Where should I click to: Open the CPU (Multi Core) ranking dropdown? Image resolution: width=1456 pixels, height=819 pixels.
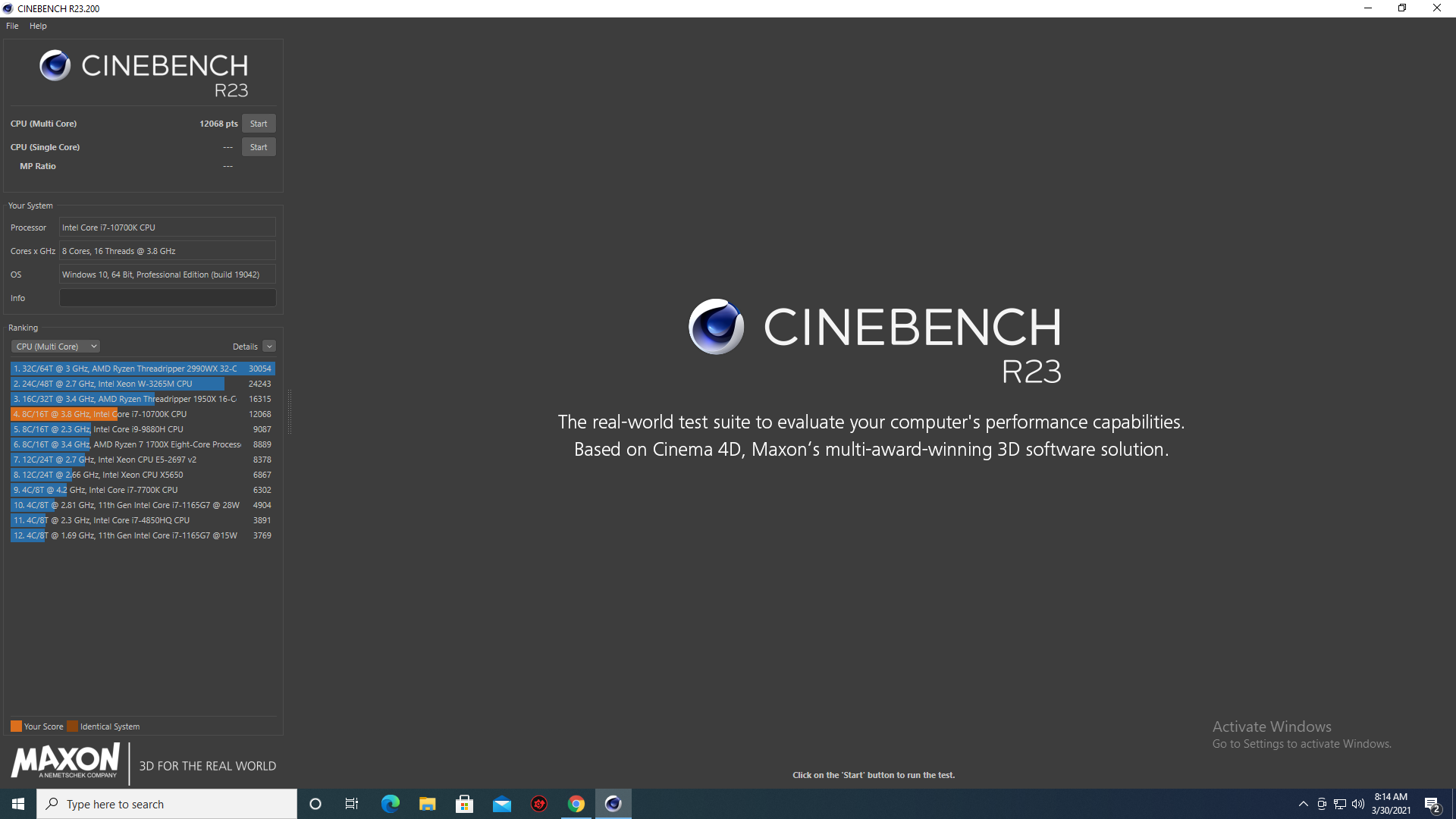coord(55,347)
